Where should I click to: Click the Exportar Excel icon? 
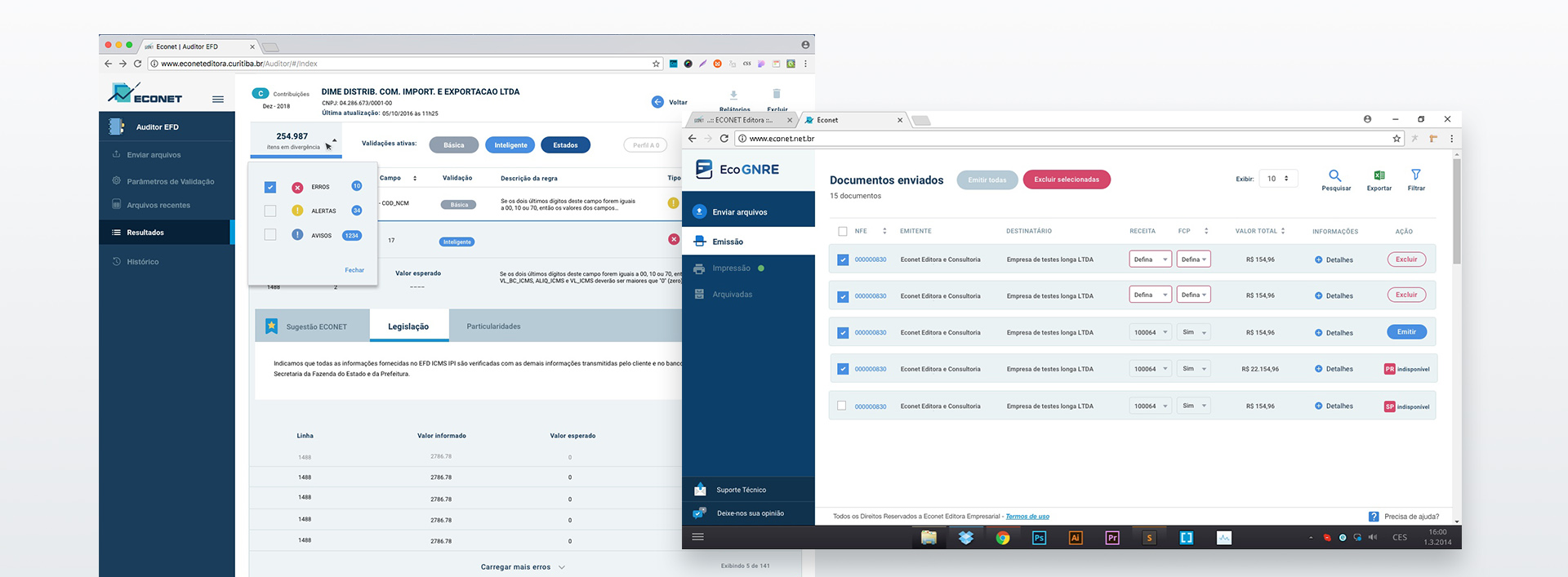pyautogui.click(x=1379, y=175)
